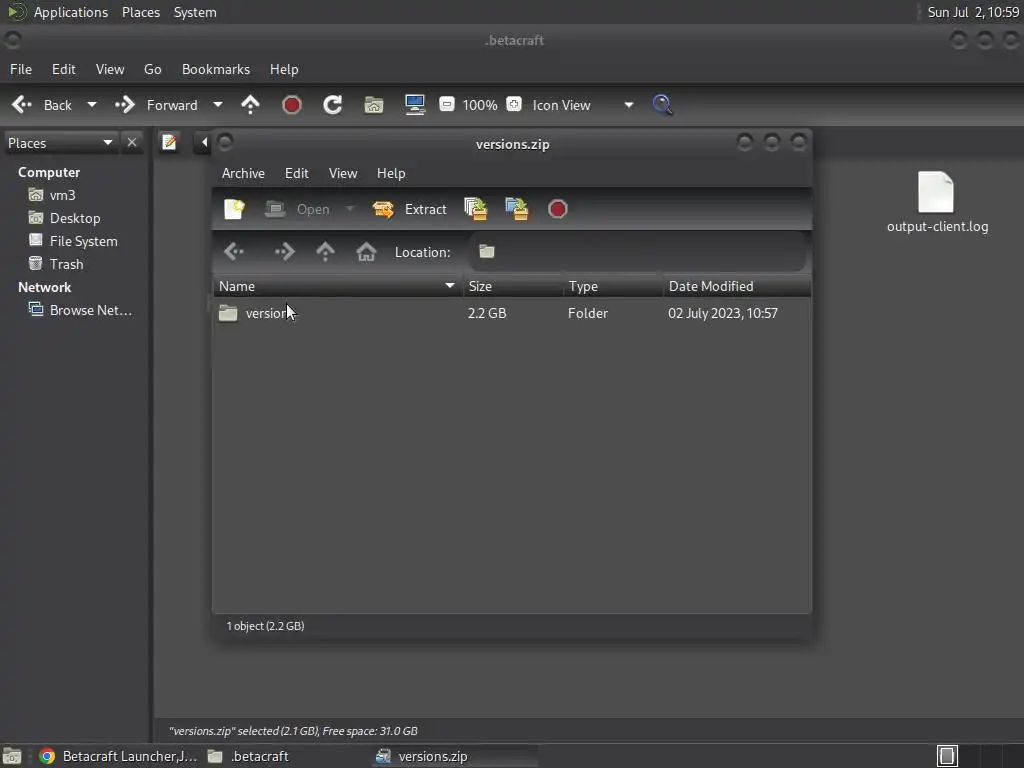Stop operation icon in archive manager

(x=558, y=209)
